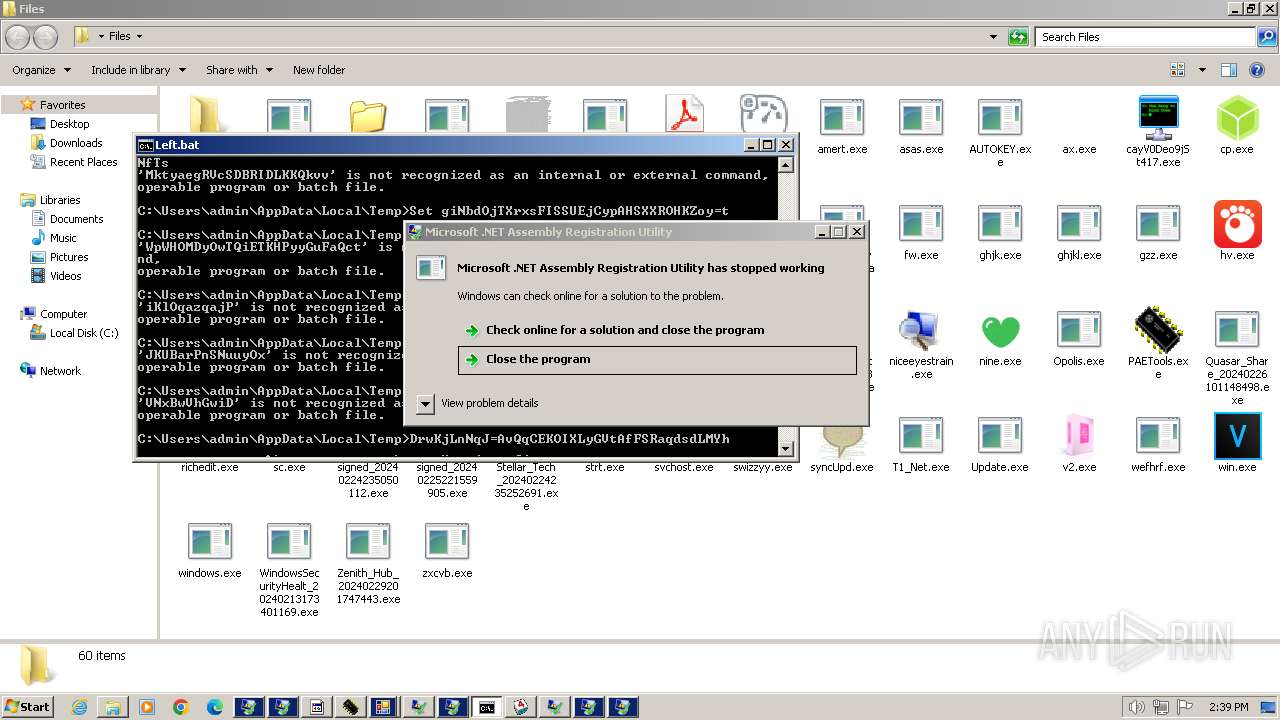The height and width of the screenshot is (720, 1280).
Task: Select the v2.exe pink icon
Action: [1079, 436]
